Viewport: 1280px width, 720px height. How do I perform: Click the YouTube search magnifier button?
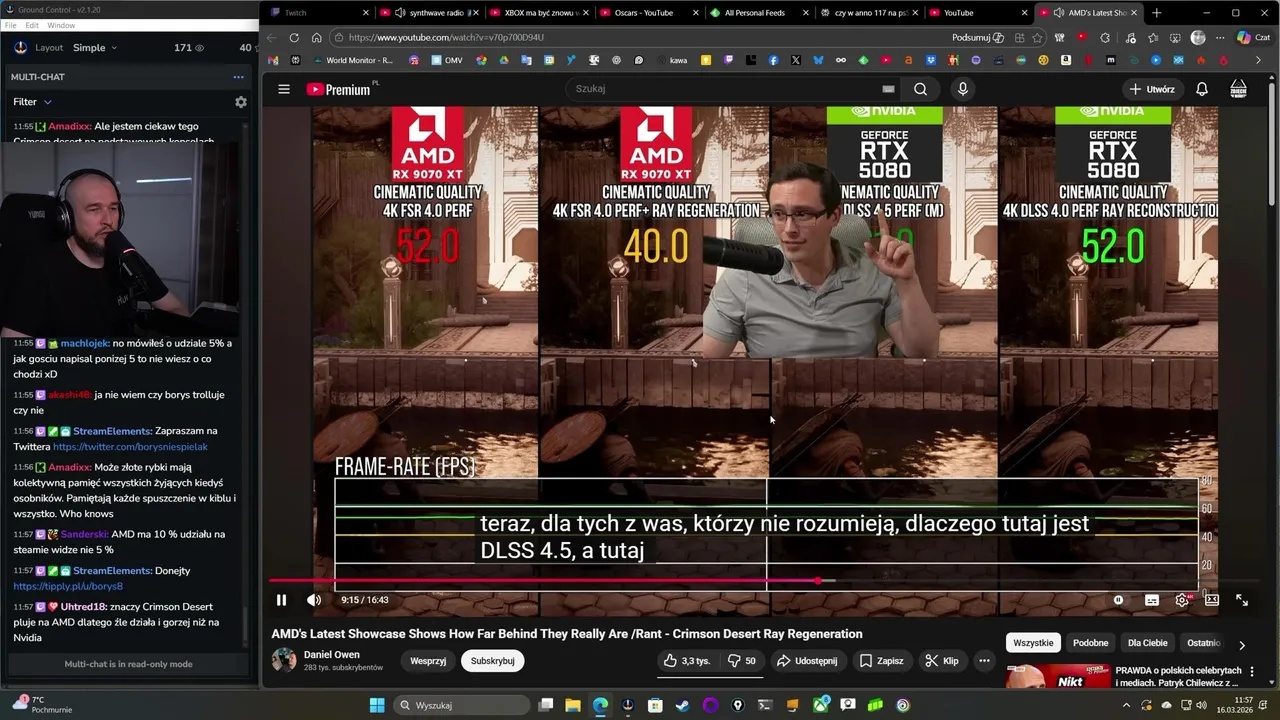pos(920,89)
